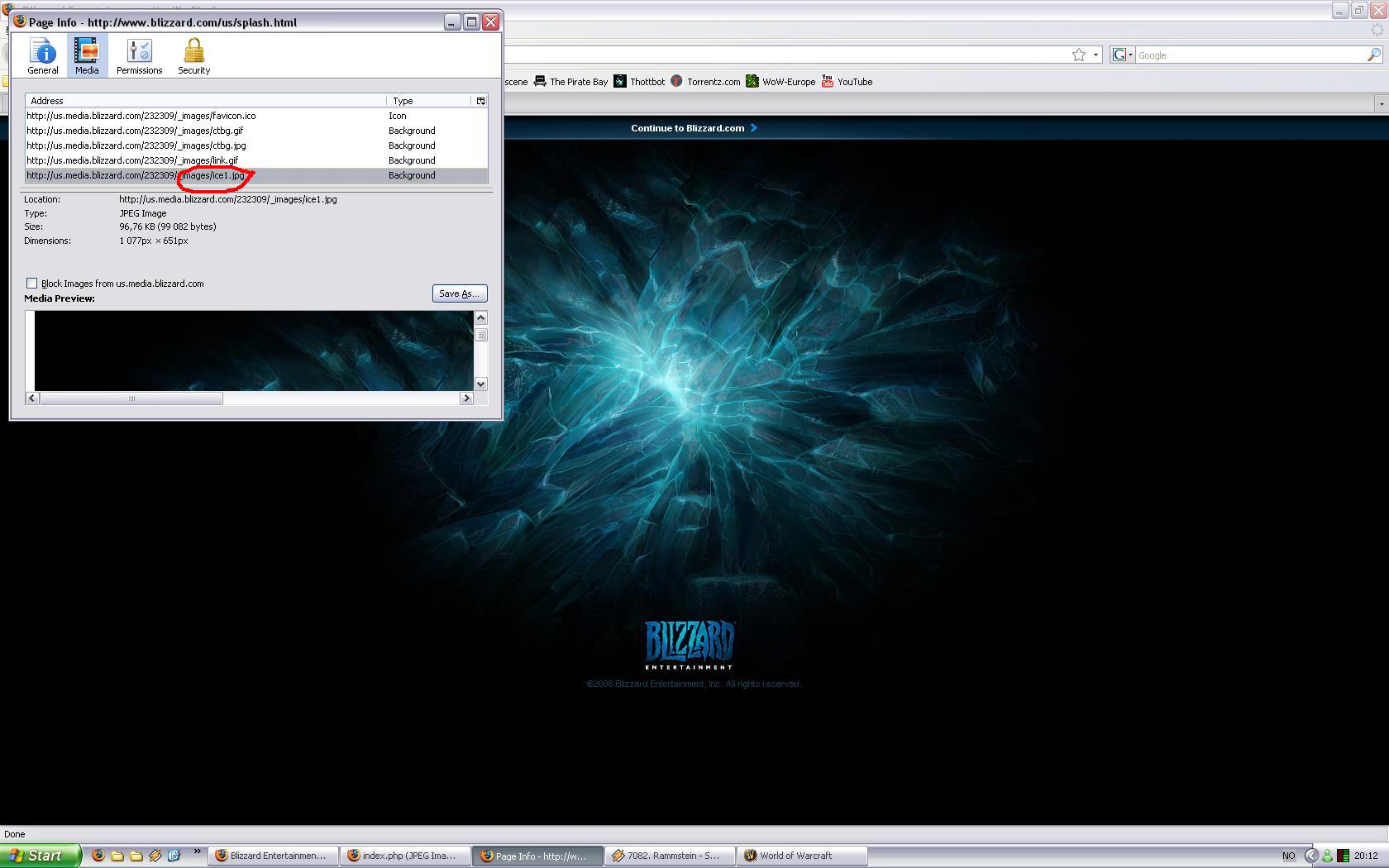Open the YouTube bookmark
The height and width of the screenshot is (868, 1389).
click(x=847, y=82)
